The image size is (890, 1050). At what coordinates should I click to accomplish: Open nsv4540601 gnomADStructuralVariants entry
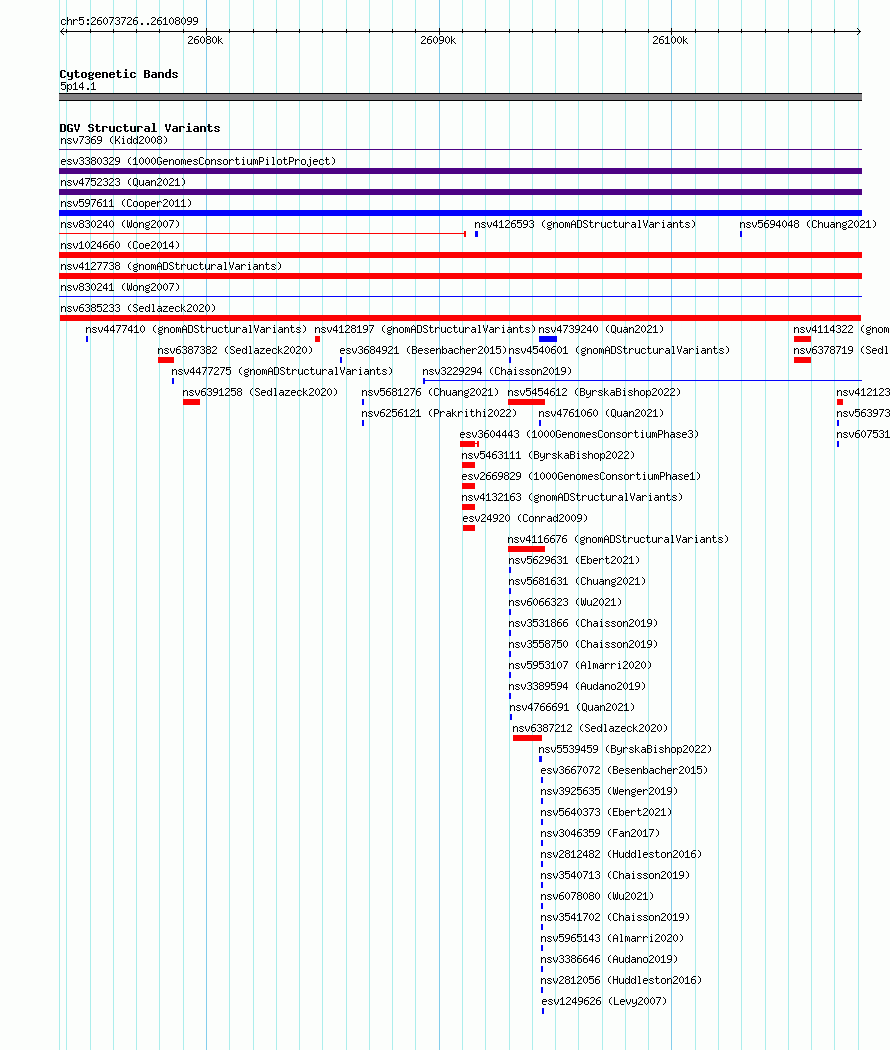pos(619,350)
